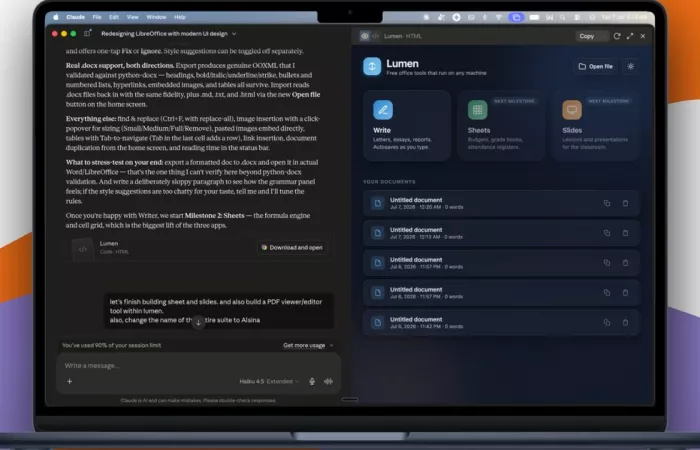Click the Get more usage link

tap(304, 345)
